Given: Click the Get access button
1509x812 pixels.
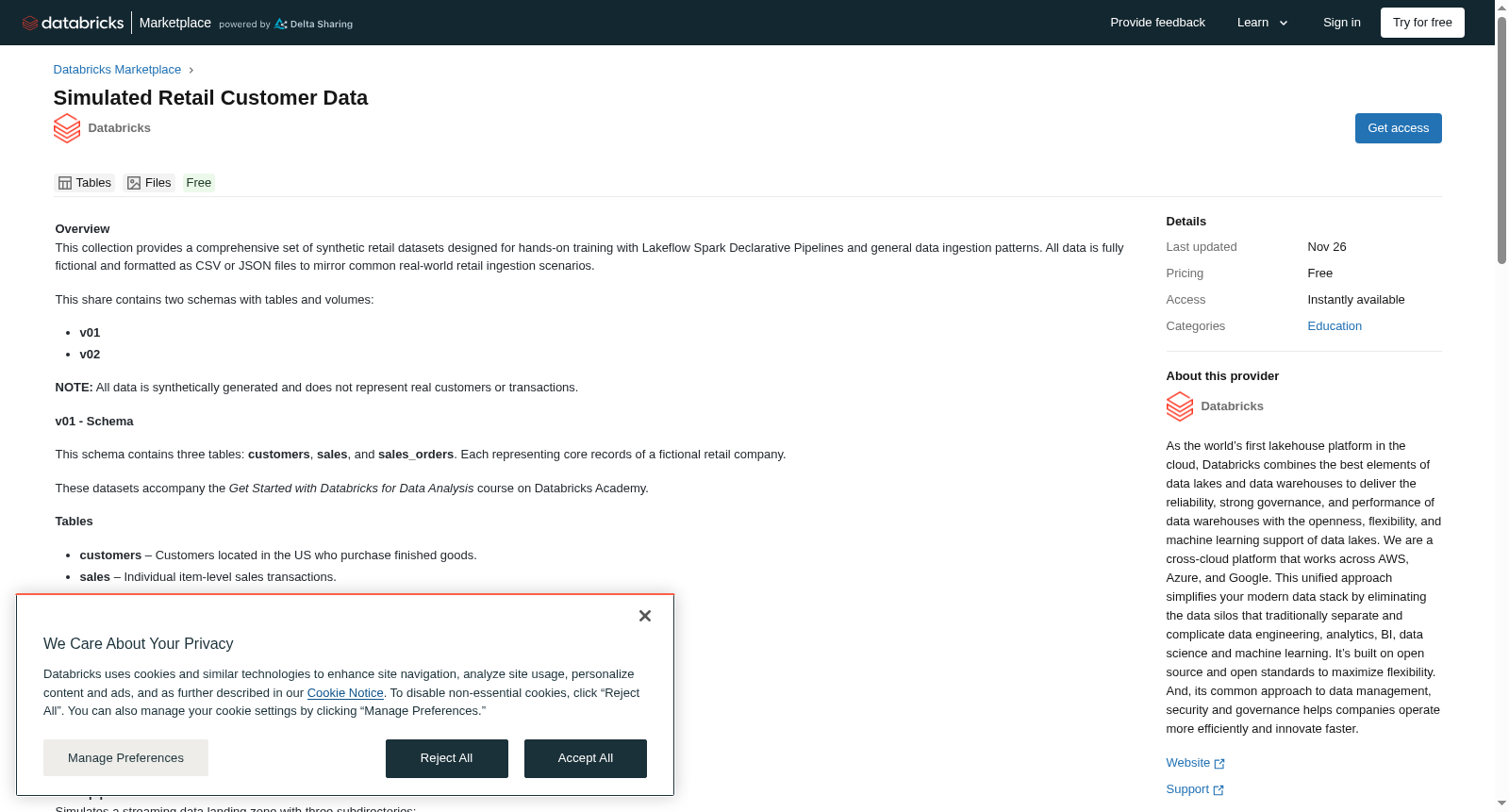Looking at the screenshot, I should point(1398,128).
